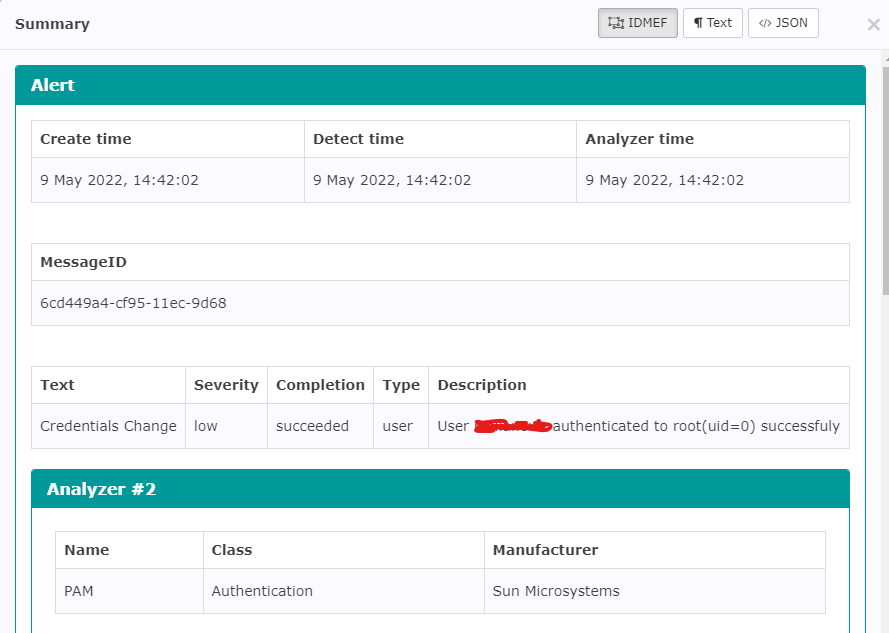This screenshot has width=889, height=633.
Task: Select the Create time column header
Action: coord(90,138)
